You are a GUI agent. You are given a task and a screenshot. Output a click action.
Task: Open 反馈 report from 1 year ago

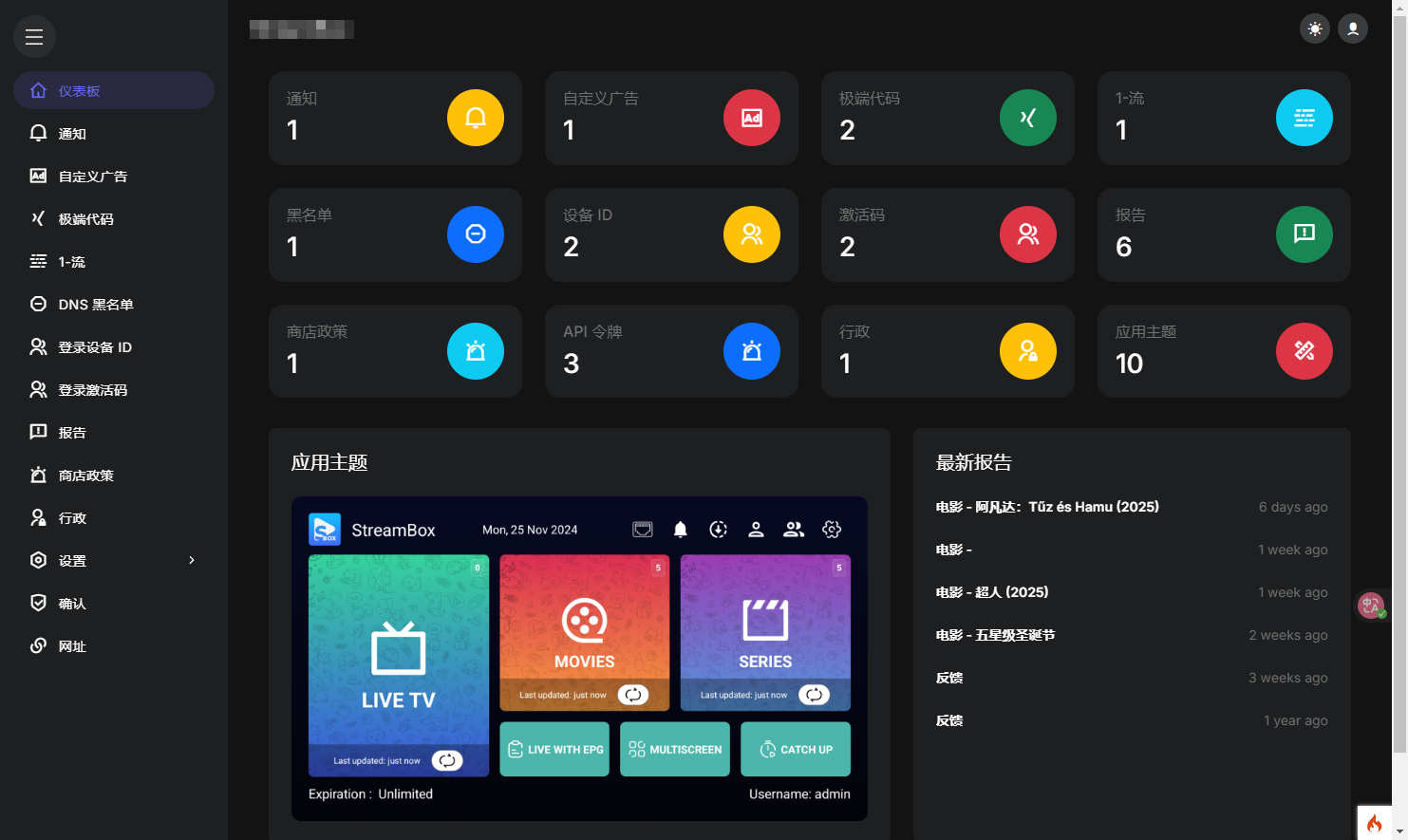[x=949, y=720]
